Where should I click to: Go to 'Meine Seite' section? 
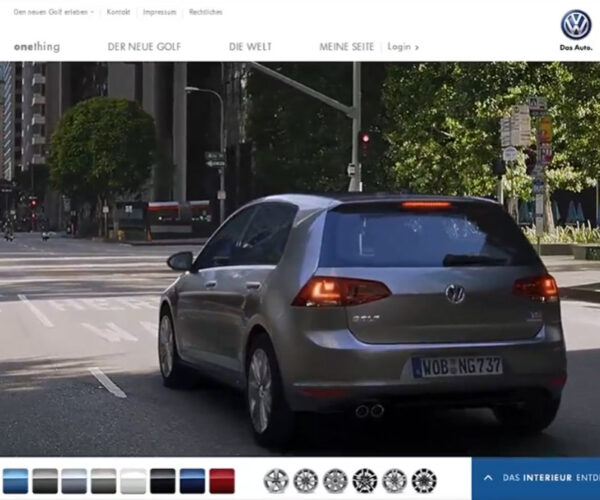(346, 47)
